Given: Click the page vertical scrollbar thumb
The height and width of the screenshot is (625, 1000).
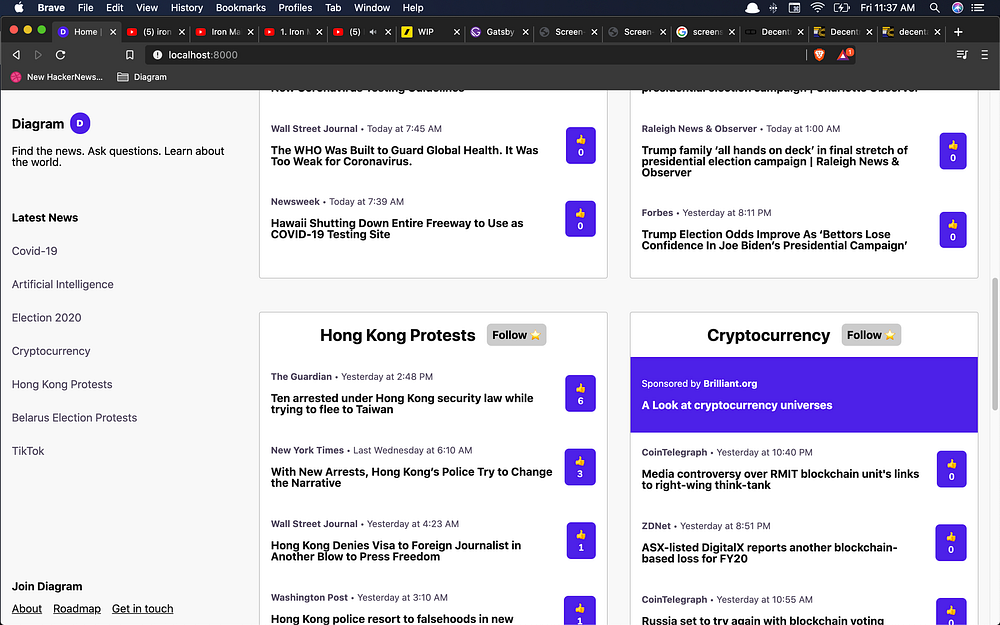Looking at the screenshot, I should click(x=994, y=344).
